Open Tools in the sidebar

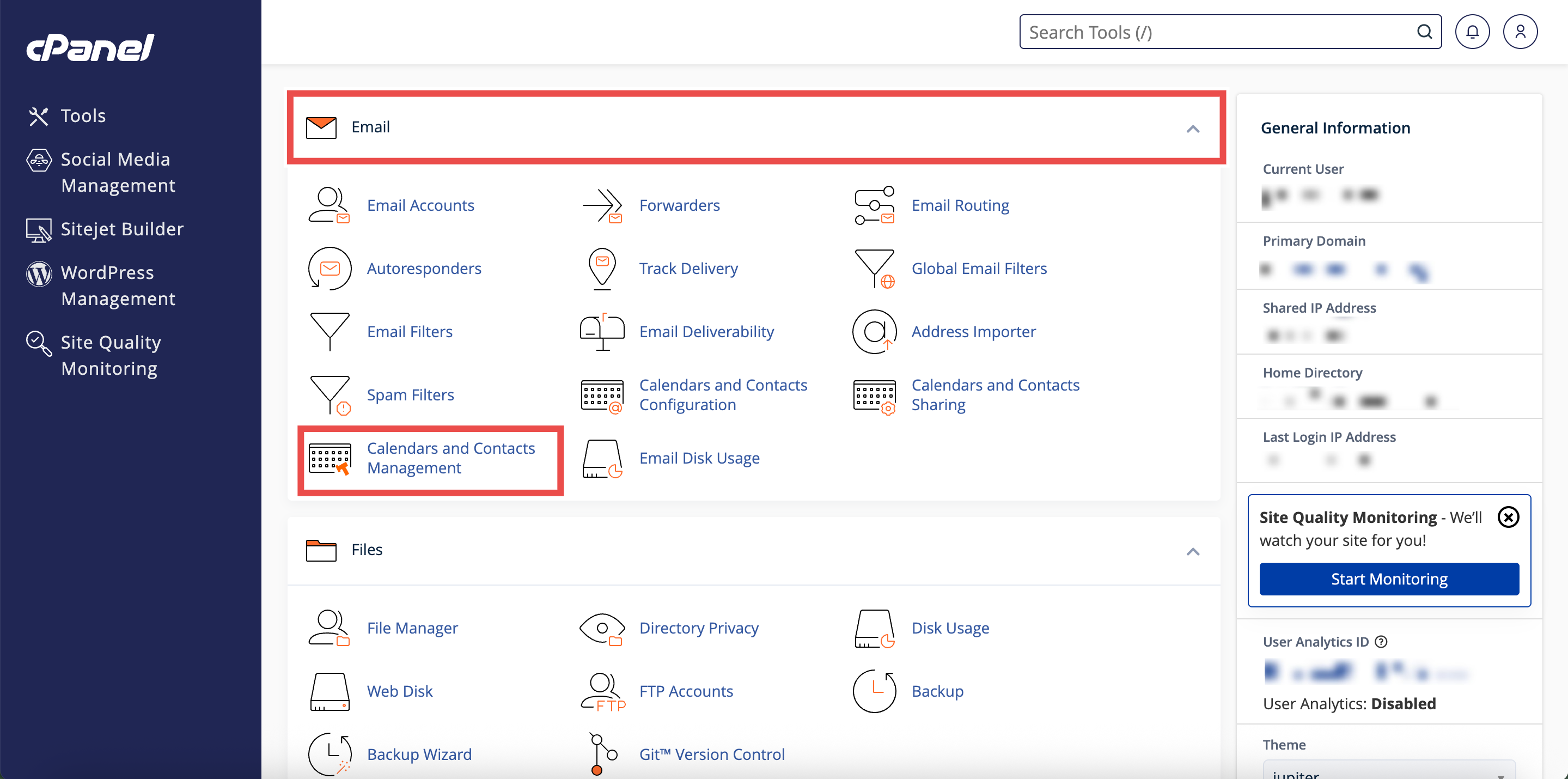pyautogui.click(x=83, y=115)
